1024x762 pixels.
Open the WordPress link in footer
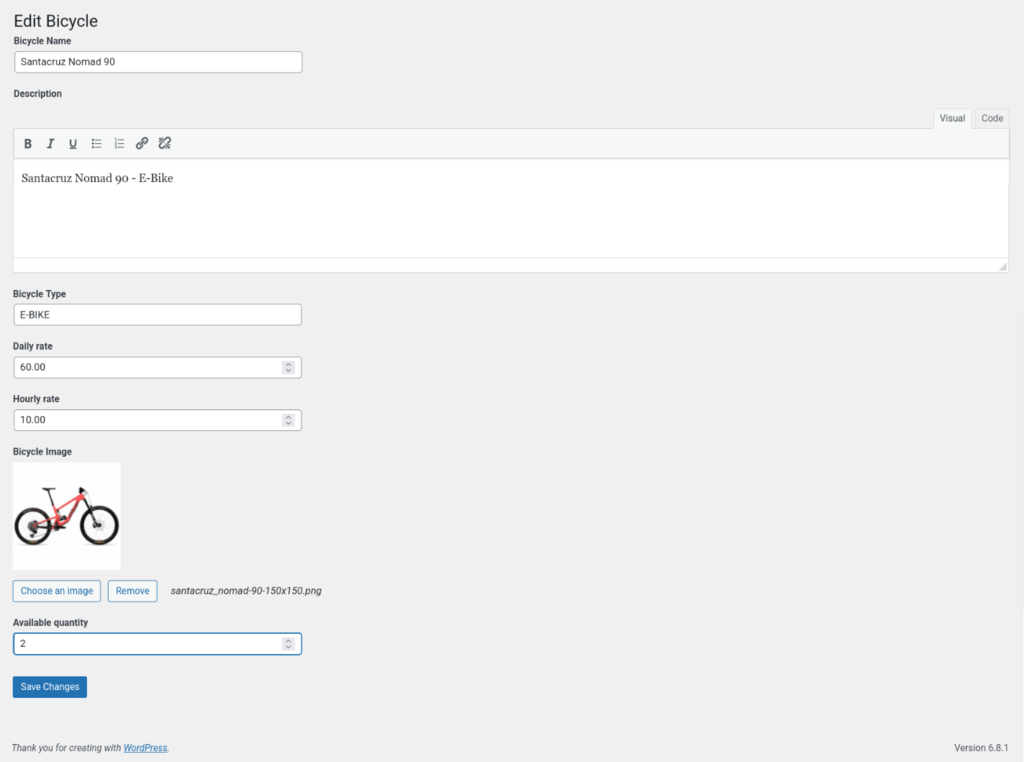[x=145, y=748]
